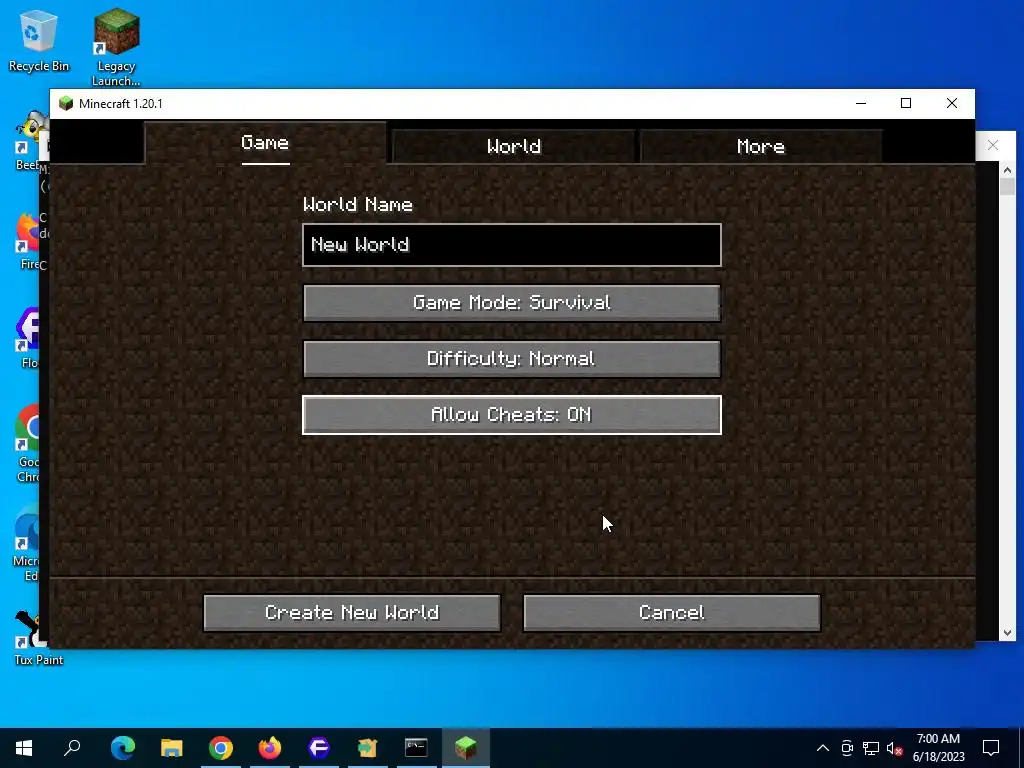Show hidden system tray icons

point(823,748)
